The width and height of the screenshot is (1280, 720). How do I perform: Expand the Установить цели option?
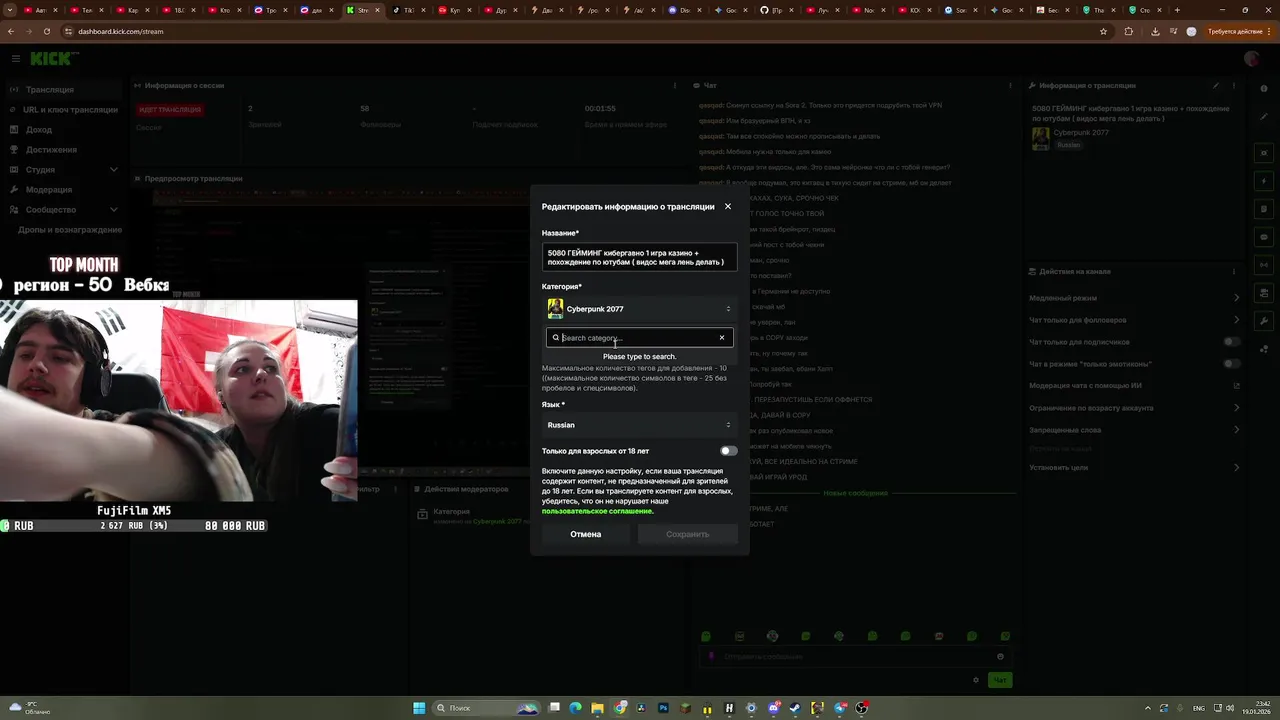(x=1134, y=467)
